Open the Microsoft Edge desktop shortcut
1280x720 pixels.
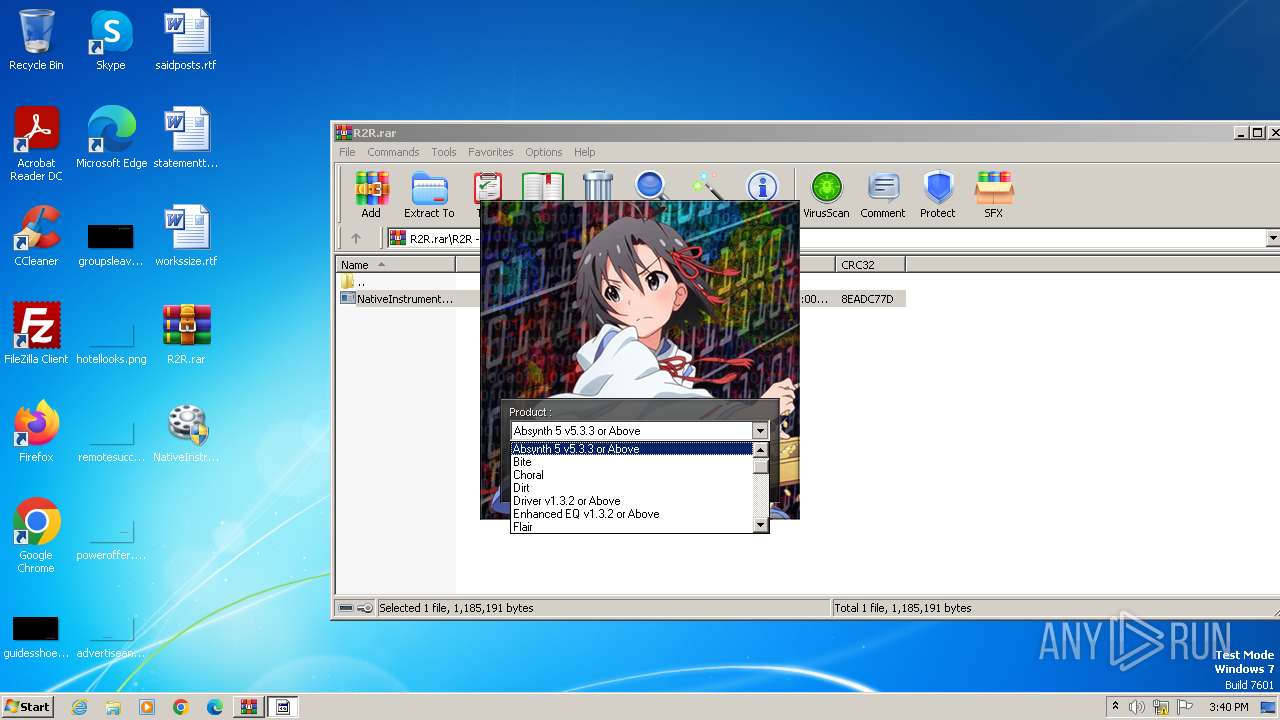coord(111,138)
